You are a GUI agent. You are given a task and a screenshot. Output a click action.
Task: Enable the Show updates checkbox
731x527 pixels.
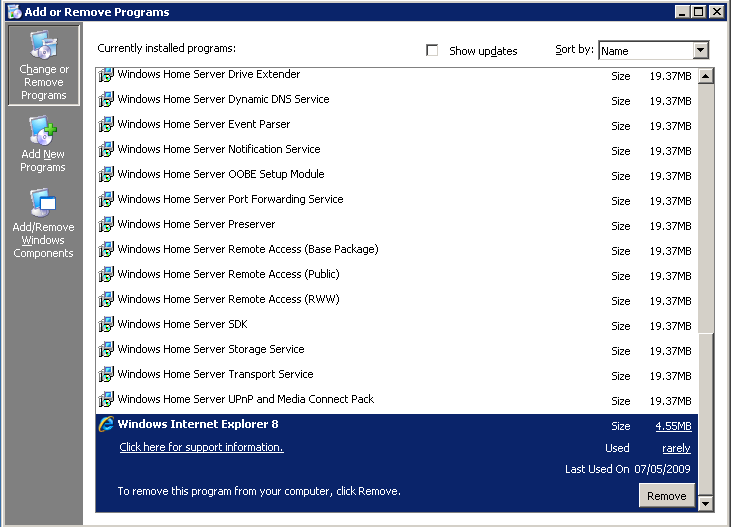(432, 50)
